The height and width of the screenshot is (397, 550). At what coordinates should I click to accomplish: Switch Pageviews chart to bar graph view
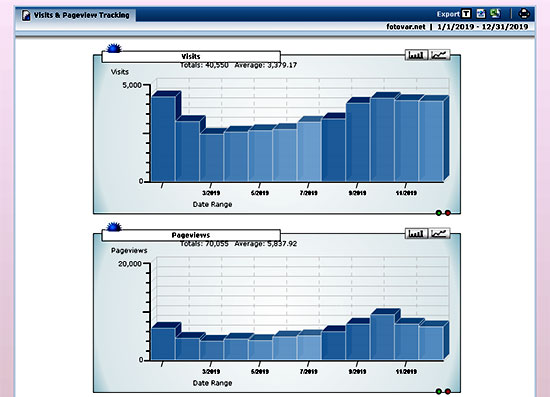(x=416, y=234)
